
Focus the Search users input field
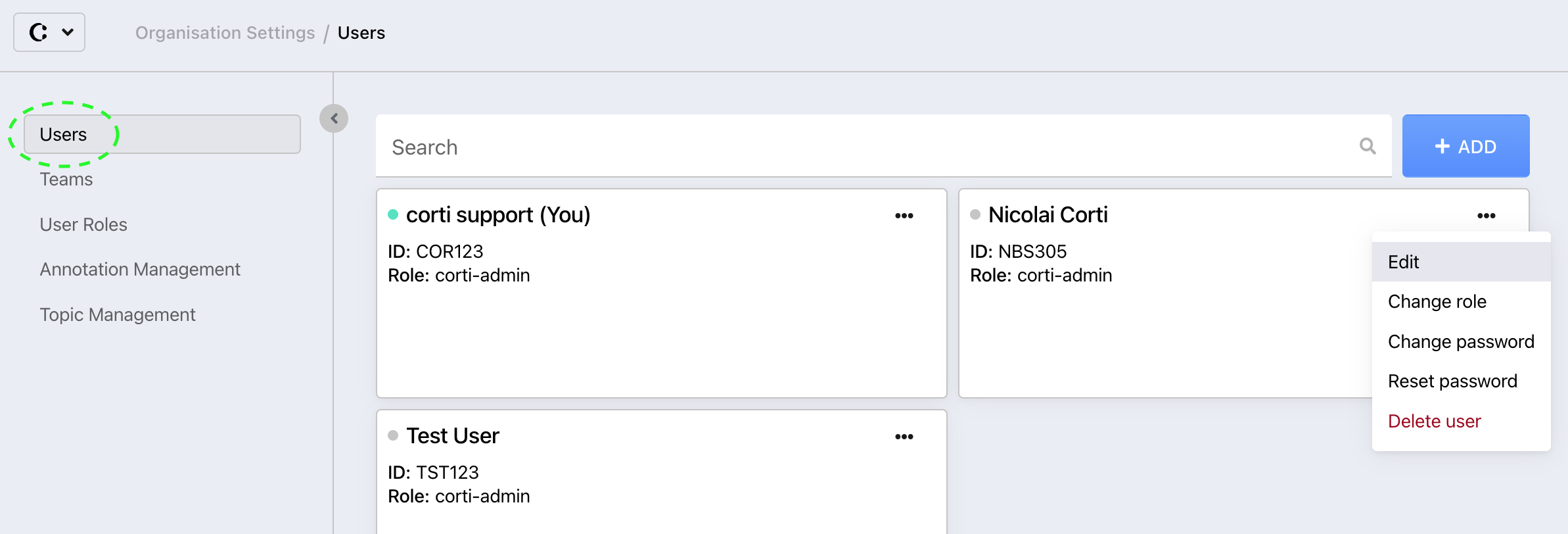(867, 147)
